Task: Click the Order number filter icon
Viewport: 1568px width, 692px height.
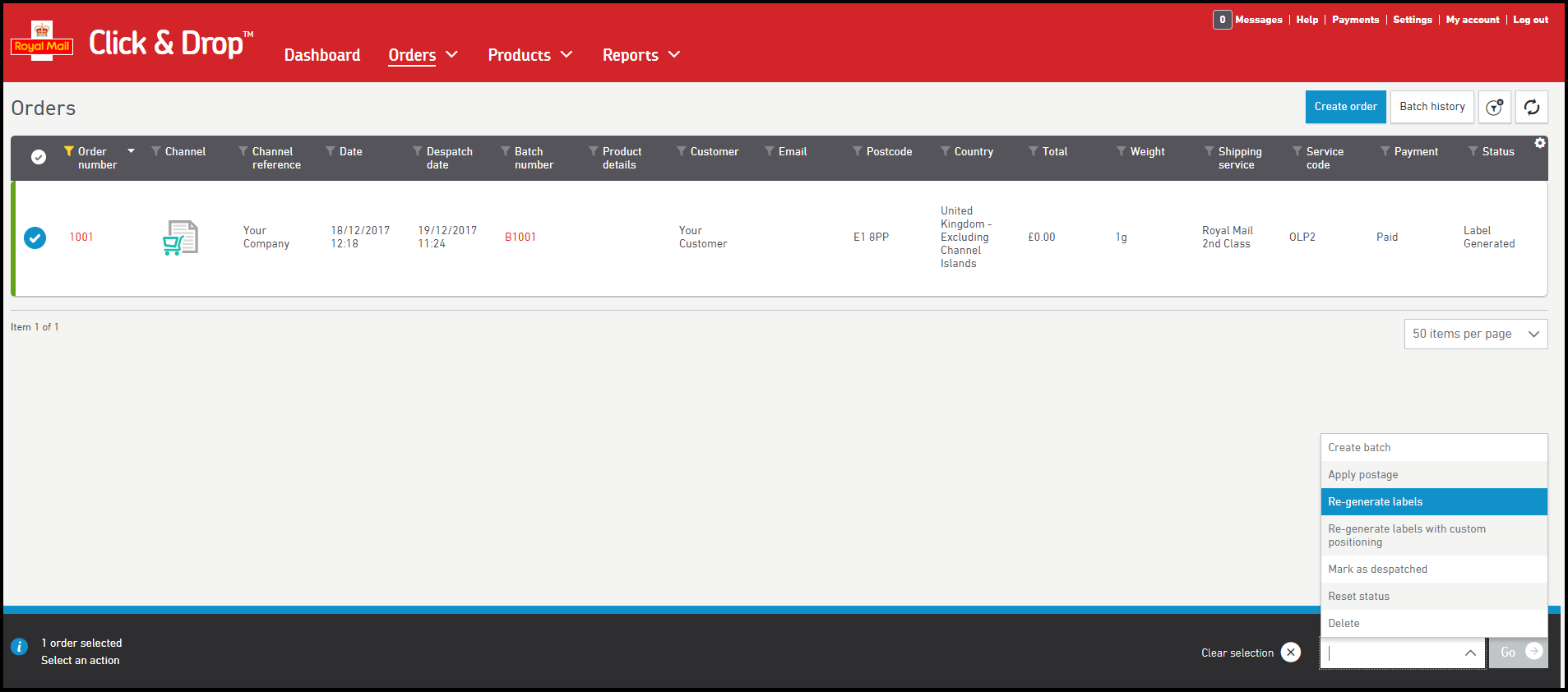Action: (x=69, y=151)
